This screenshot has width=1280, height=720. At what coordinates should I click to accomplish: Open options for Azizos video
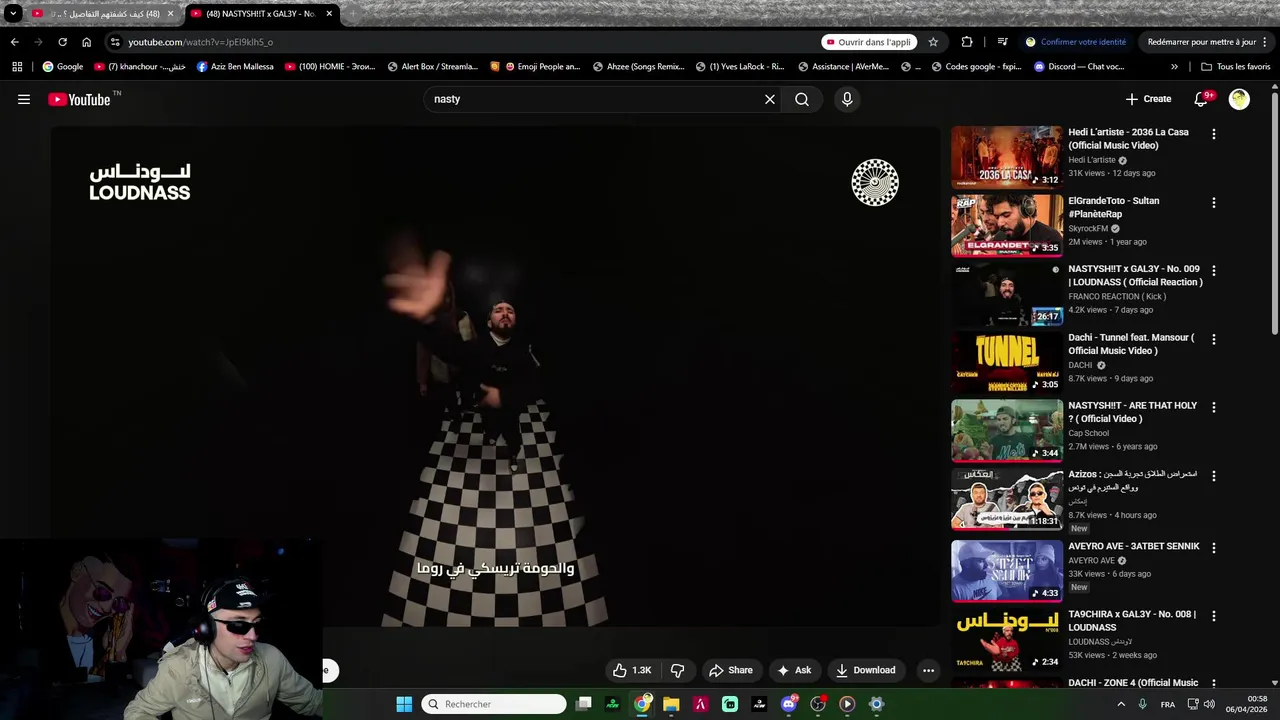point(1214,476)
